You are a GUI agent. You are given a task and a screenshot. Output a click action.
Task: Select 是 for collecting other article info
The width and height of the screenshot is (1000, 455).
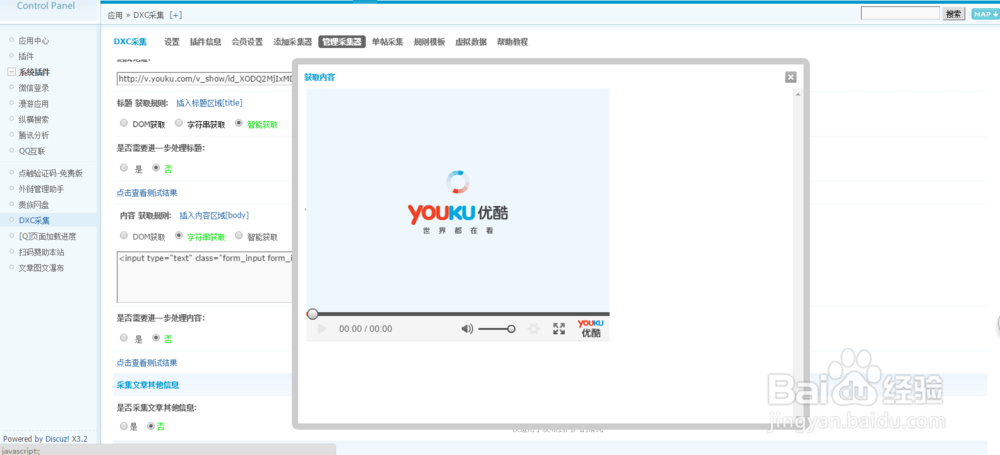click(124, 426)
